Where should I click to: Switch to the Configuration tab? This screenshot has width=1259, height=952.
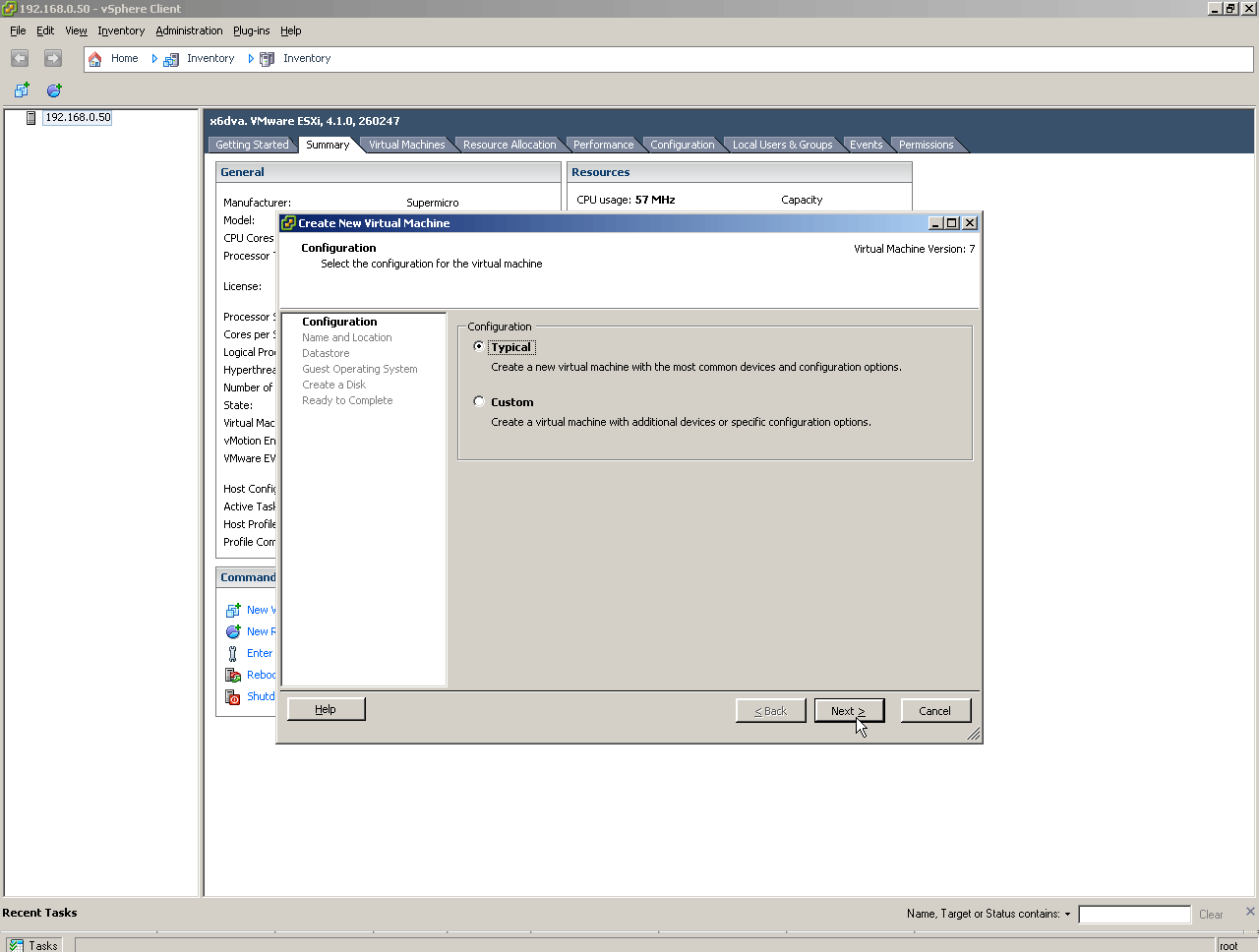pyautogui.click(x=682, y=145)
